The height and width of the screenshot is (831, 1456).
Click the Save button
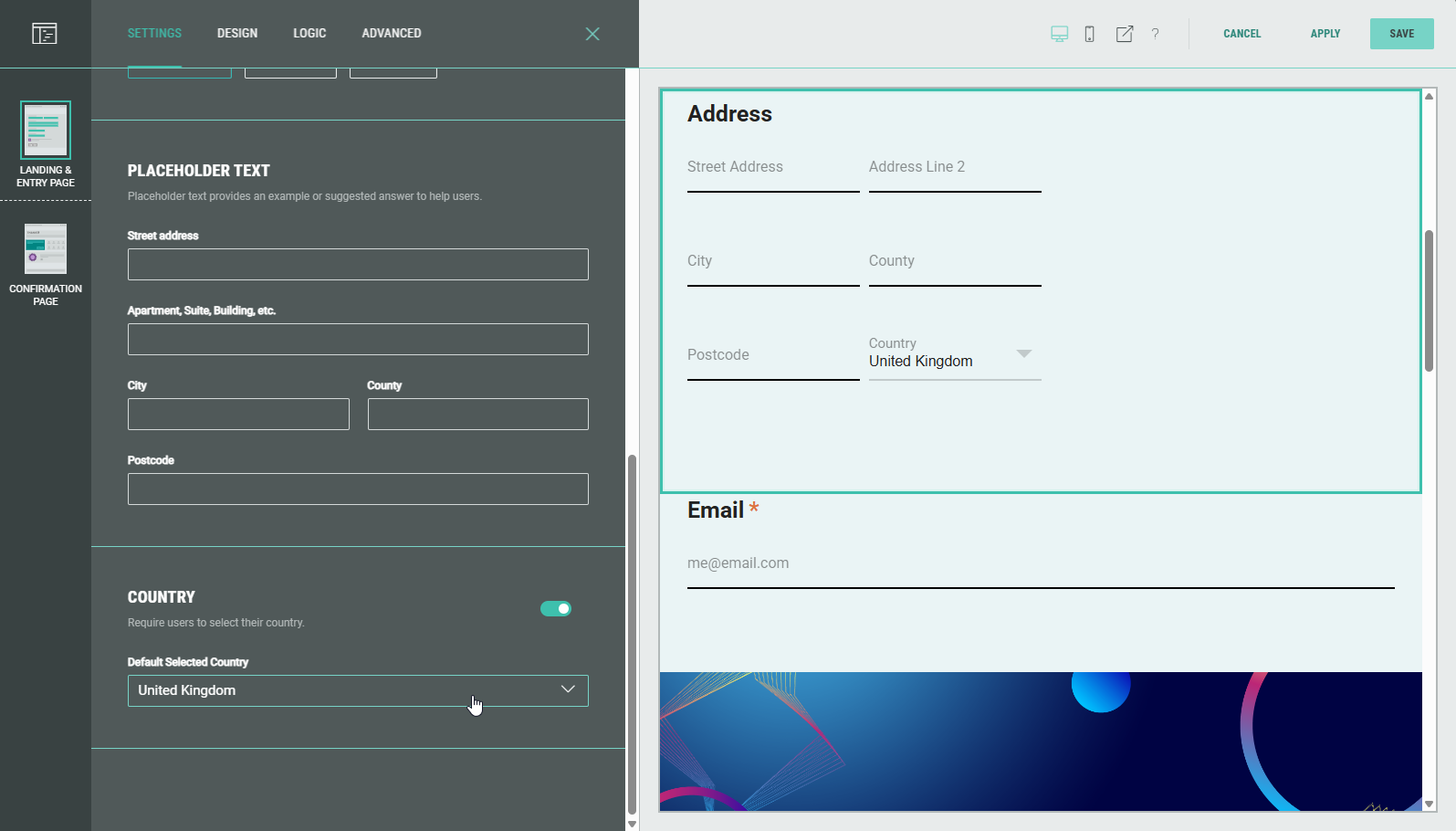(1401, 34)
